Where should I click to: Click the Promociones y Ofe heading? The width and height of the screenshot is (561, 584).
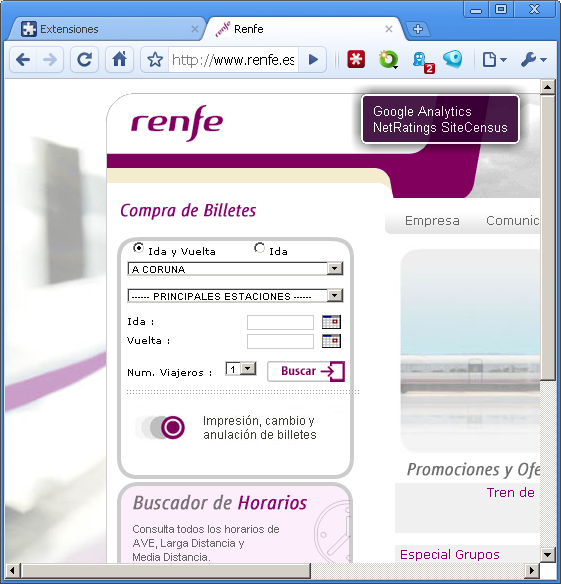[x=473, y=469]
